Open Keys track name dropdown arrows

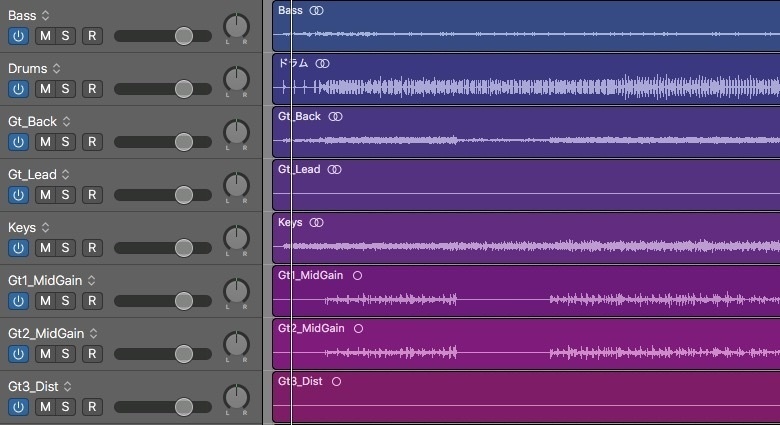pyautogui.click(x=45, y=227)
